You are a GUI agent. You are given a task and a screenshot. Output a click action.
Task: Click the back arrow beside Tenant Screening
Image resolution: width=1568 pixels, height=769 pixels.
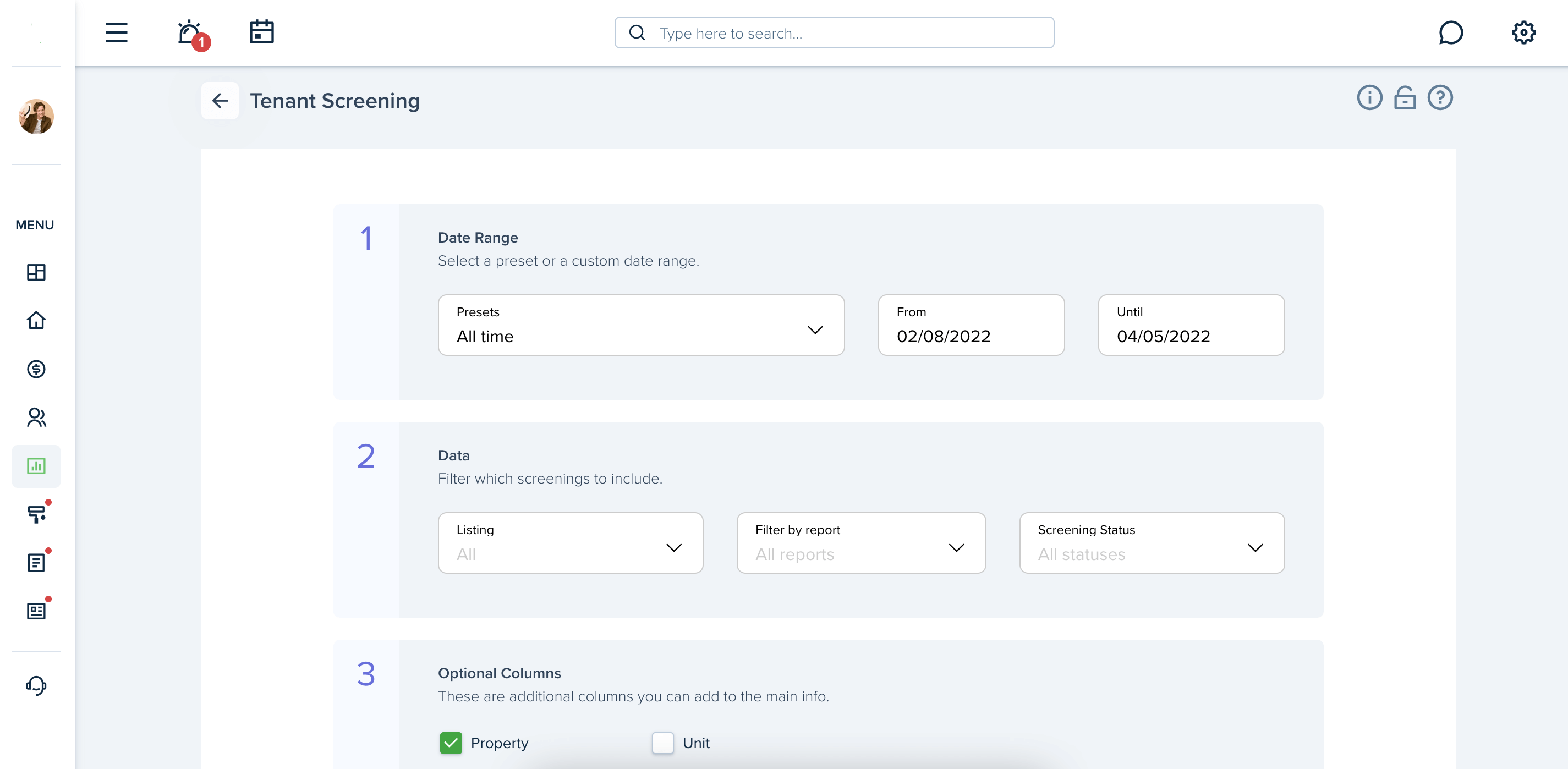tap(220, 100)
